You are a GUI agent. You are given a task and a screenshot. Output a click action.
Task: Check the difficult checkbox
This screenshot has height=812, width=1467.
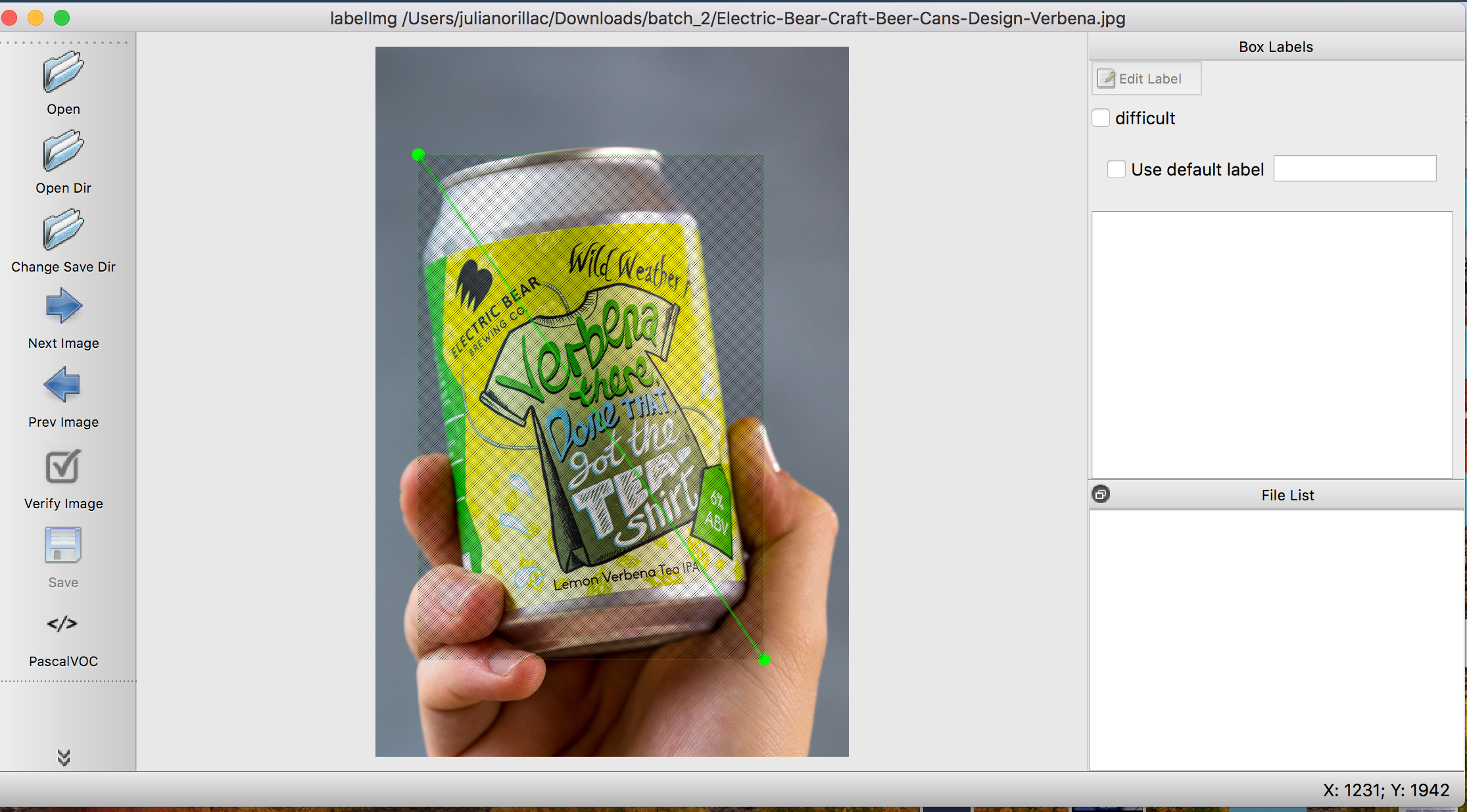tap(1101, 118)
